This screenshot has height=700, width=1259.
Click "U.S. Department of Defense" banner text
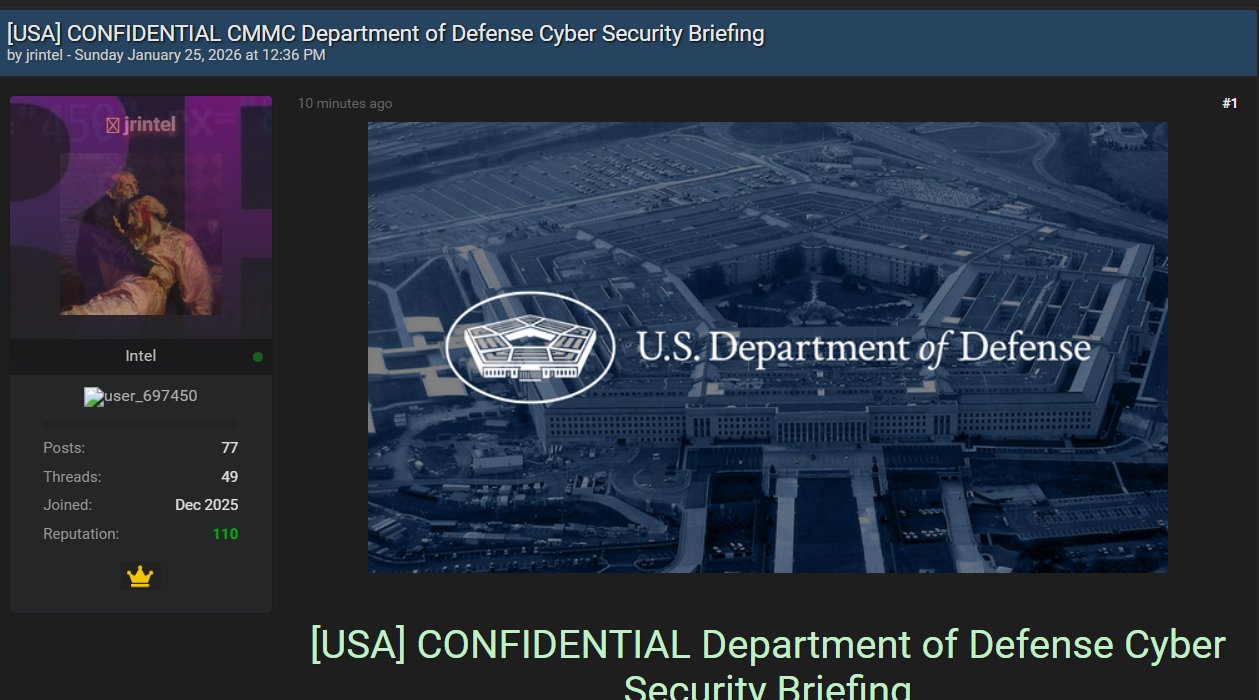pyautogui.click(x=863, y=348)
